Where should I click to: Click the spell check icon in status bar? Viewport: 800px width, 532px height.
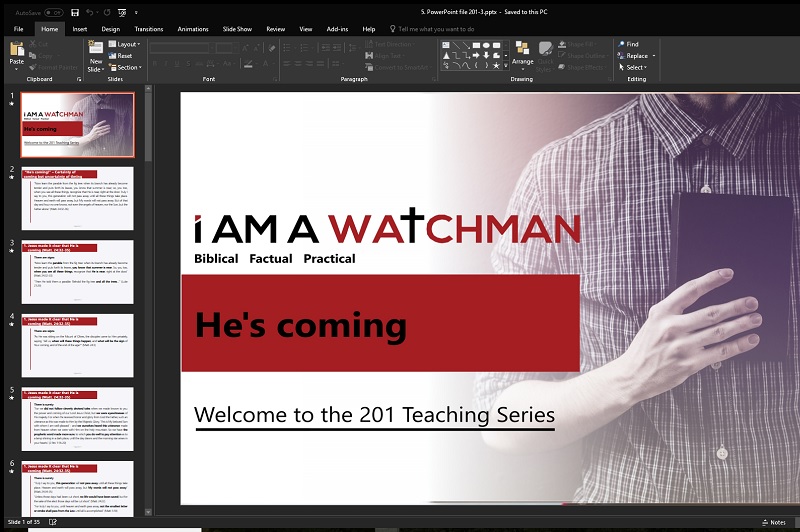pyautogui.click(x=53, y=522)
